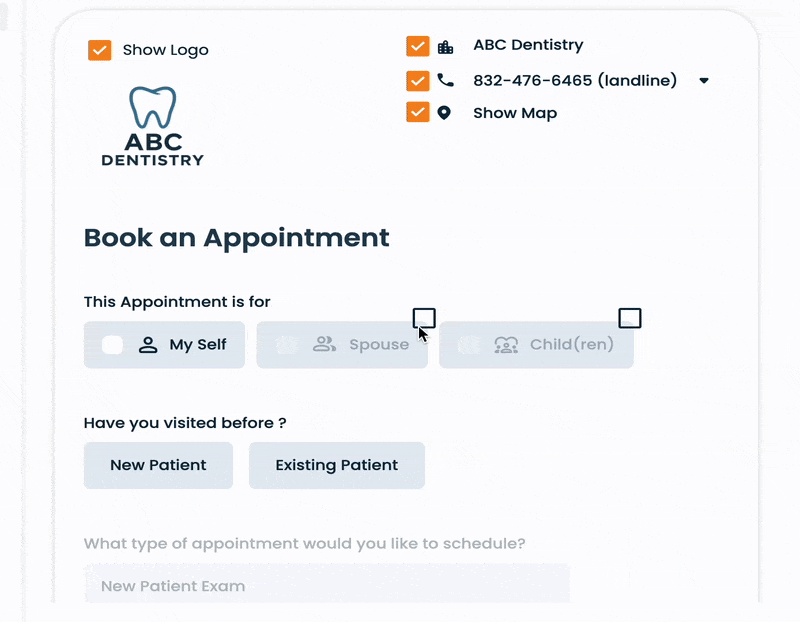Select the My Self appointment option
The image size is (800, 622).
164,345
